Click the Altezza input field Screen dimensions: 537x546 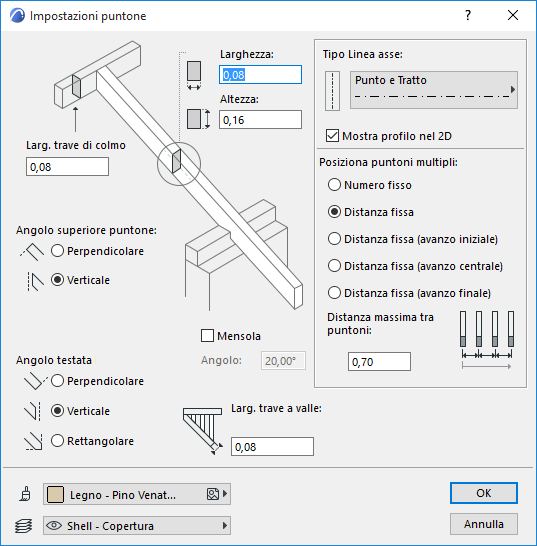(x=260, y=120)
